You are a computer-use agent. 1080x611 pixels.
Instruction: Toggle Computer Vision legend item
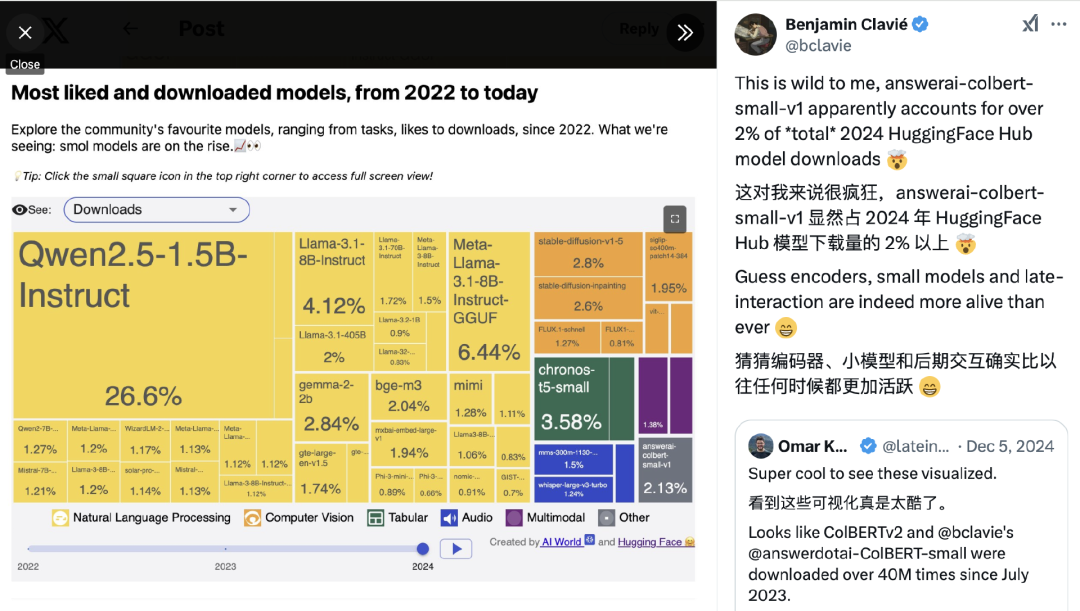(299, 518)
